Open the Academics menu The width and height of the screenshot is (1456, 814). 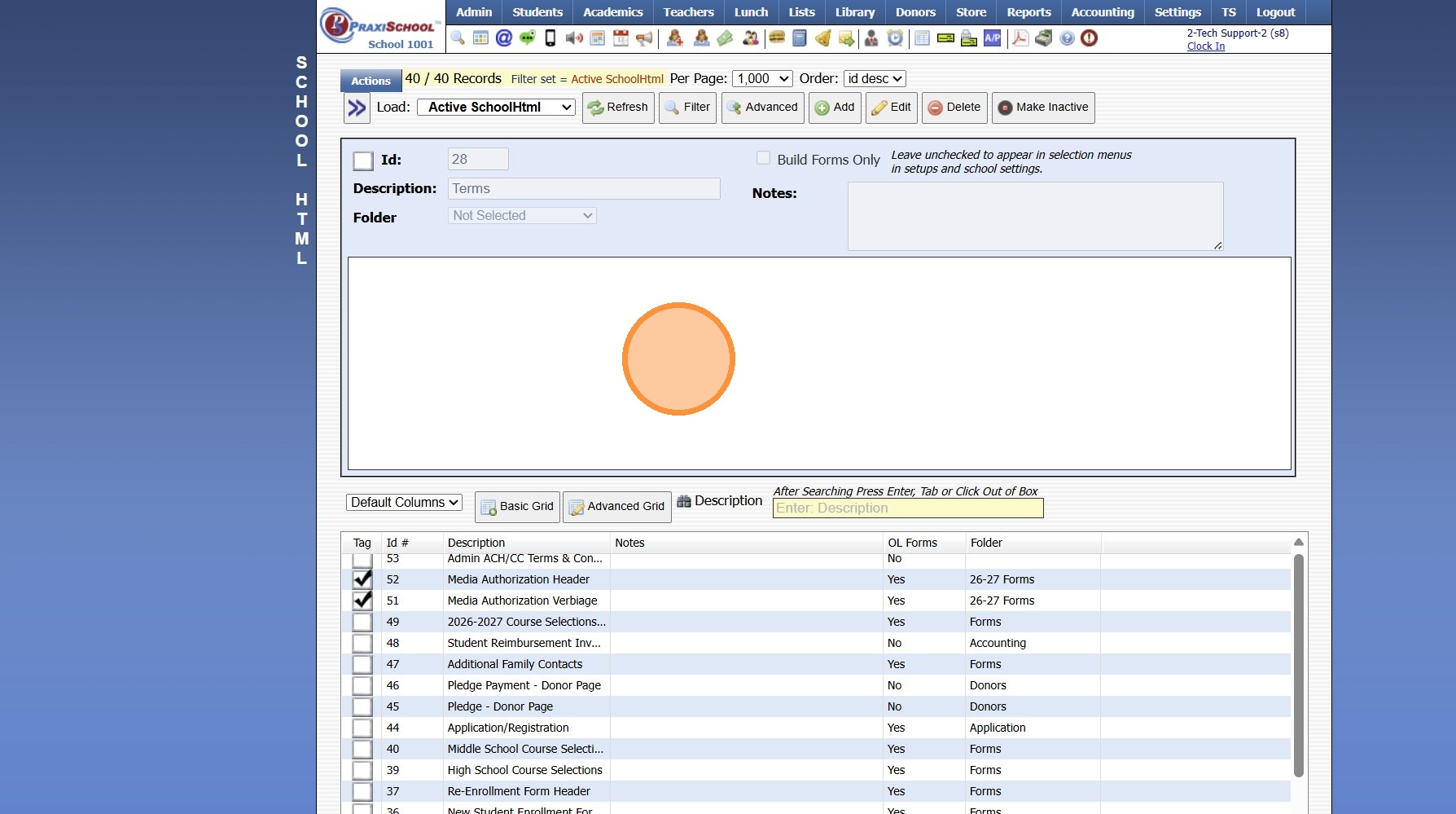pyautogui.click(x=612, y=12)
